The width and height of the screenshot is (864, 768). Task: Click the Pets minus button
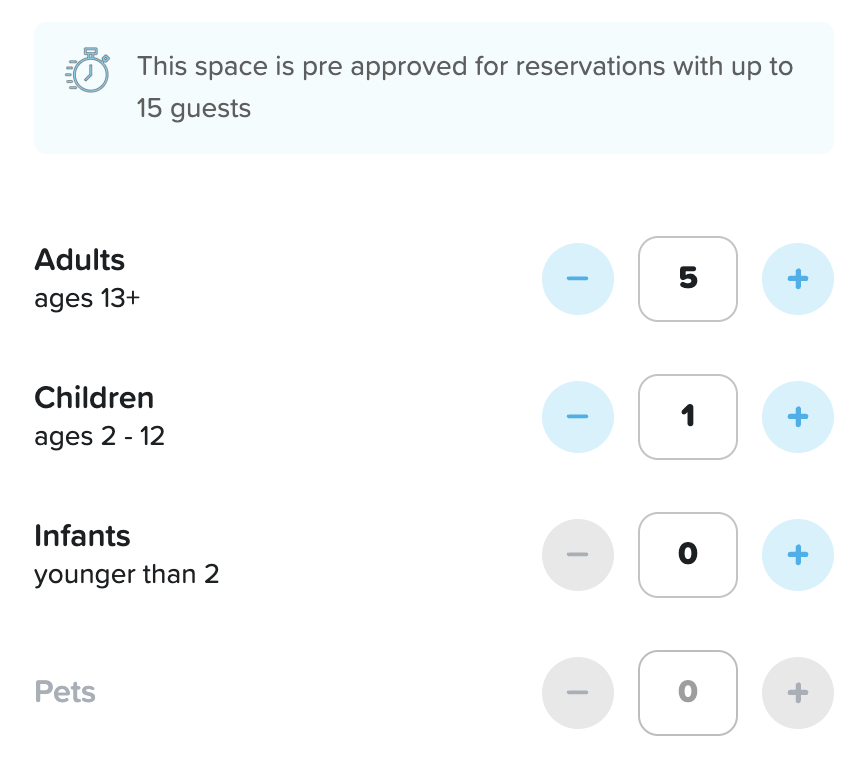coord(577,693)
